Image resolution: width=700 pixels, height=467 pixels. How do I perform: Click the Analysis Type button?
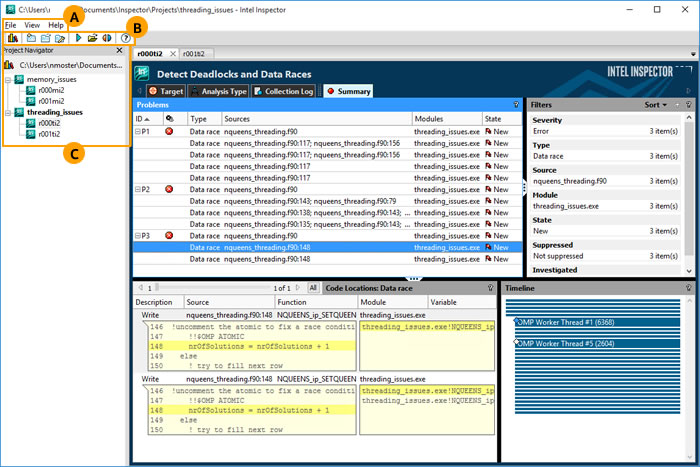[x=220, y=91]
